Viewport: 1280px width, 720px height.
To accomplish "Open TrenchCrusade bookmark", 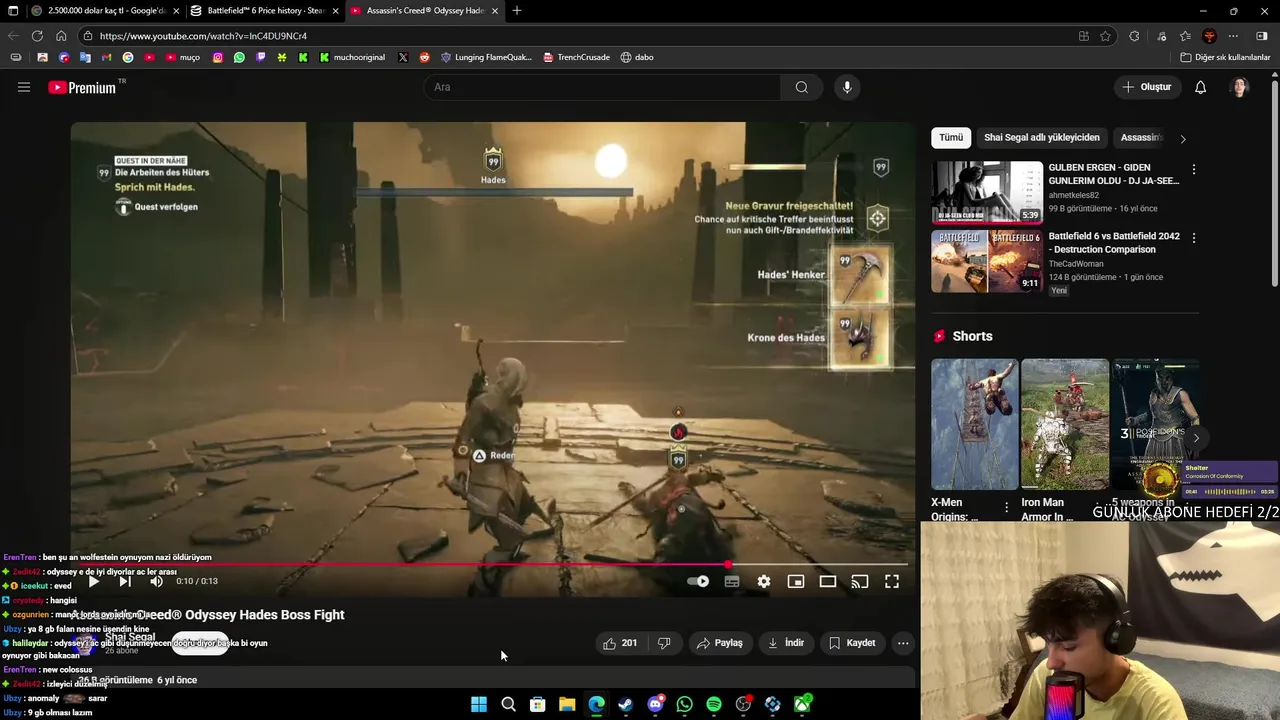I will pyautogui.click(x=576, y=57).
